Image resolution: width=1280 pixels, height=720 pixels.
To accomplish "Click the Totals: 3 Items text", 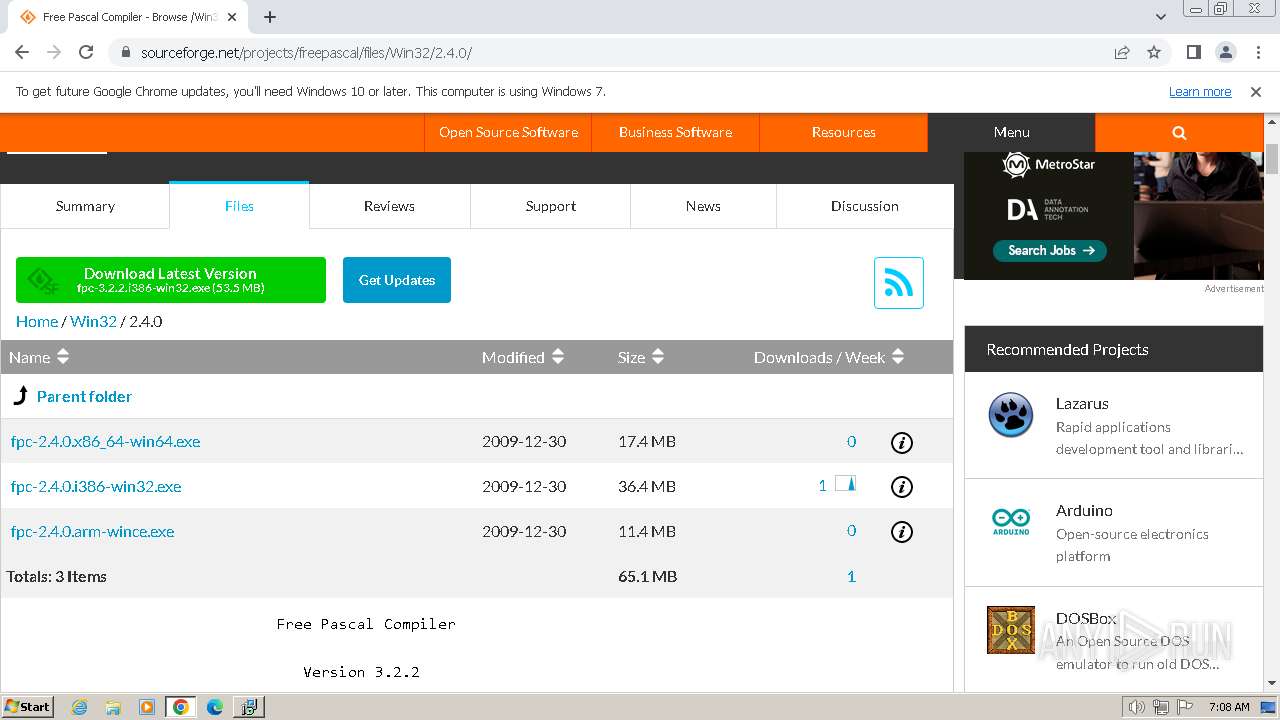I will [x=57, y=576].
